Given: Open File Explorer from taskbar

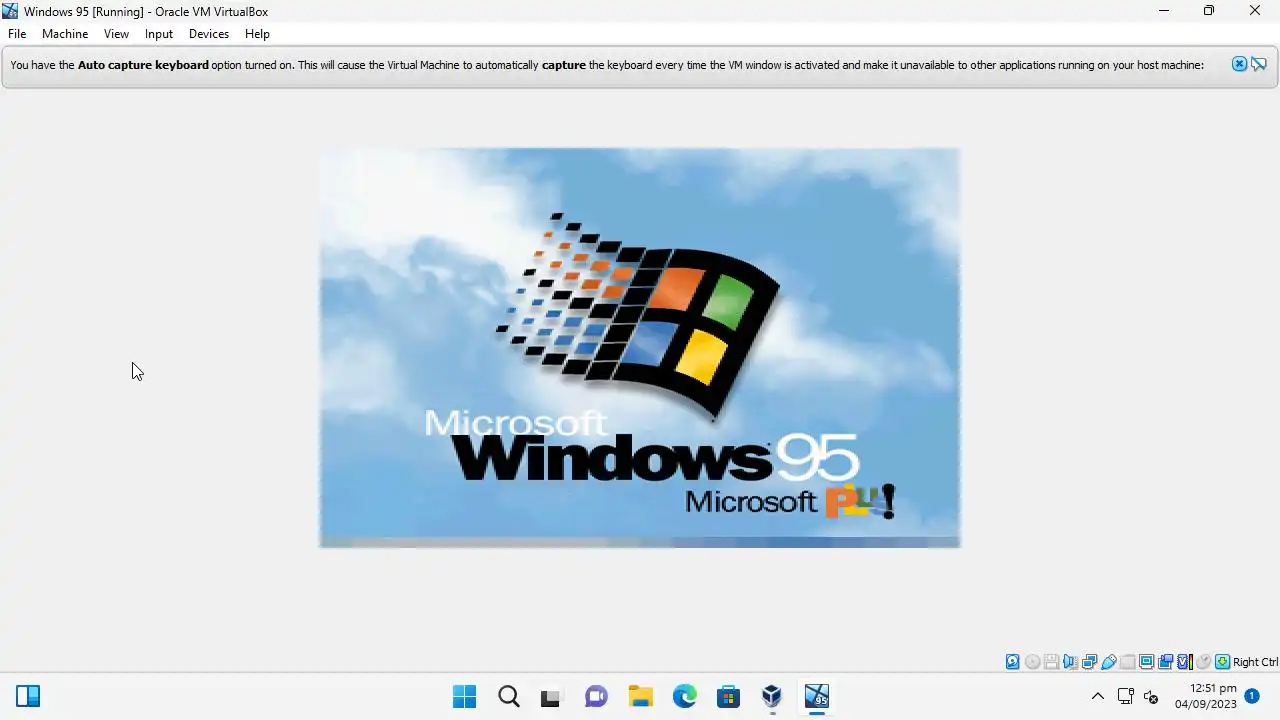Looking at the screenshot, I should [x=640, y=696].
